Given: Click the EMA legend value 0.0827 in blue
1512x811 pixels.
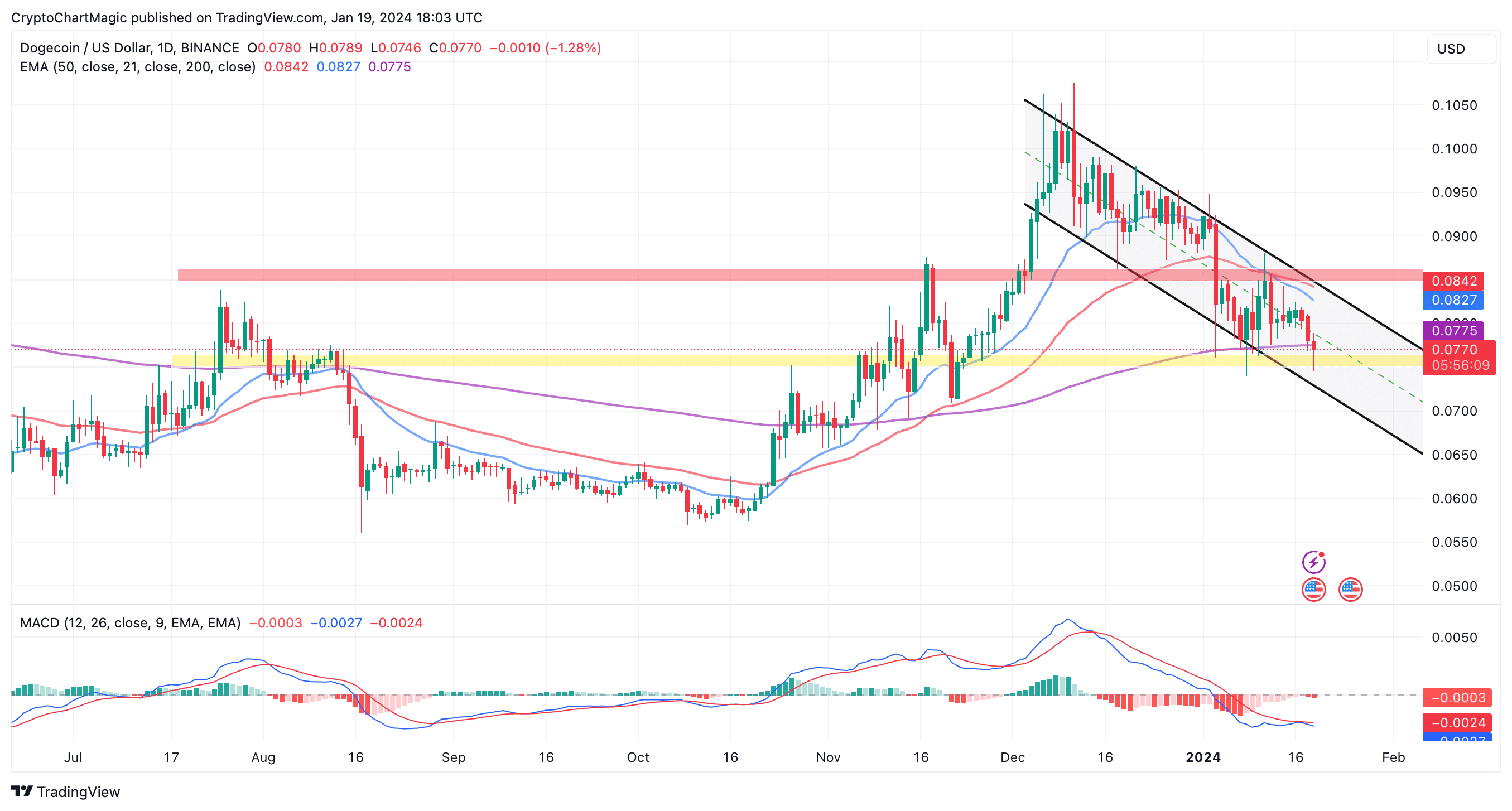Looking at the screenshot, I should (338, 67).
